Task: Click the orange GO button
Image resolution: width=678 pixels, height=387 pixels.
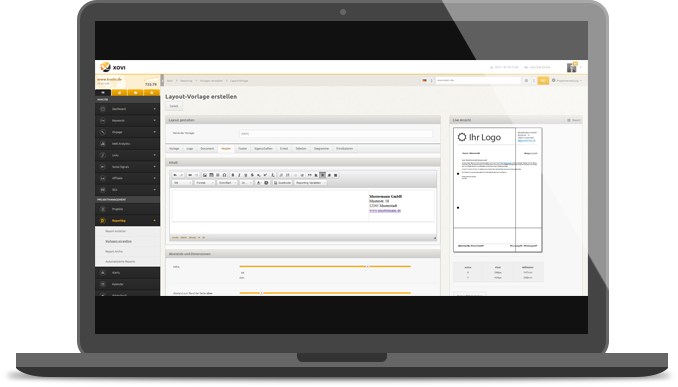Action: pyautogui.click(x=543, y=80)
